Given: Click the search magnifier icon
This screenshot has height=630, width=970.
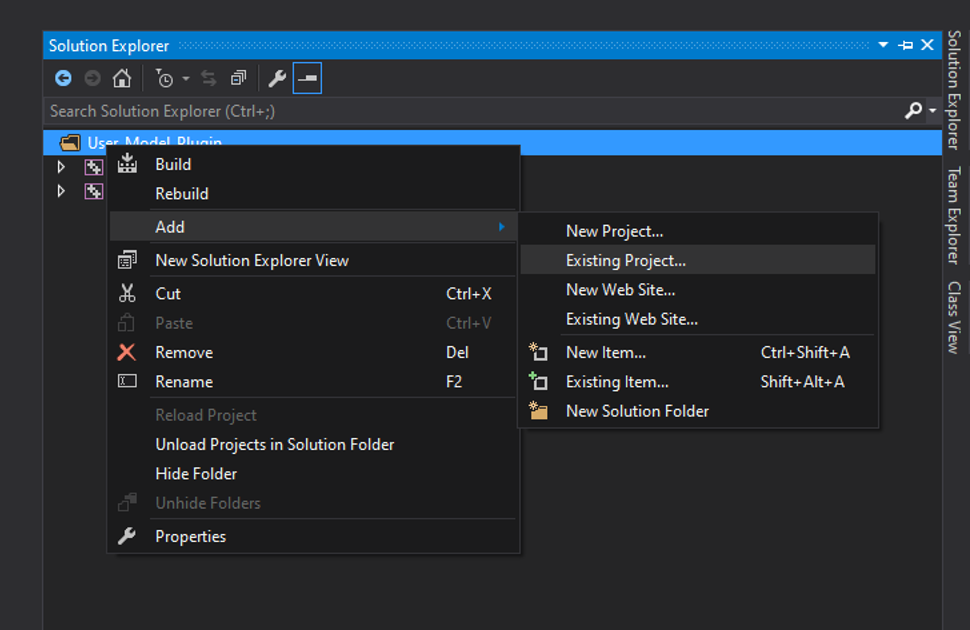Looking at the screenshot, I should point(914,111).
